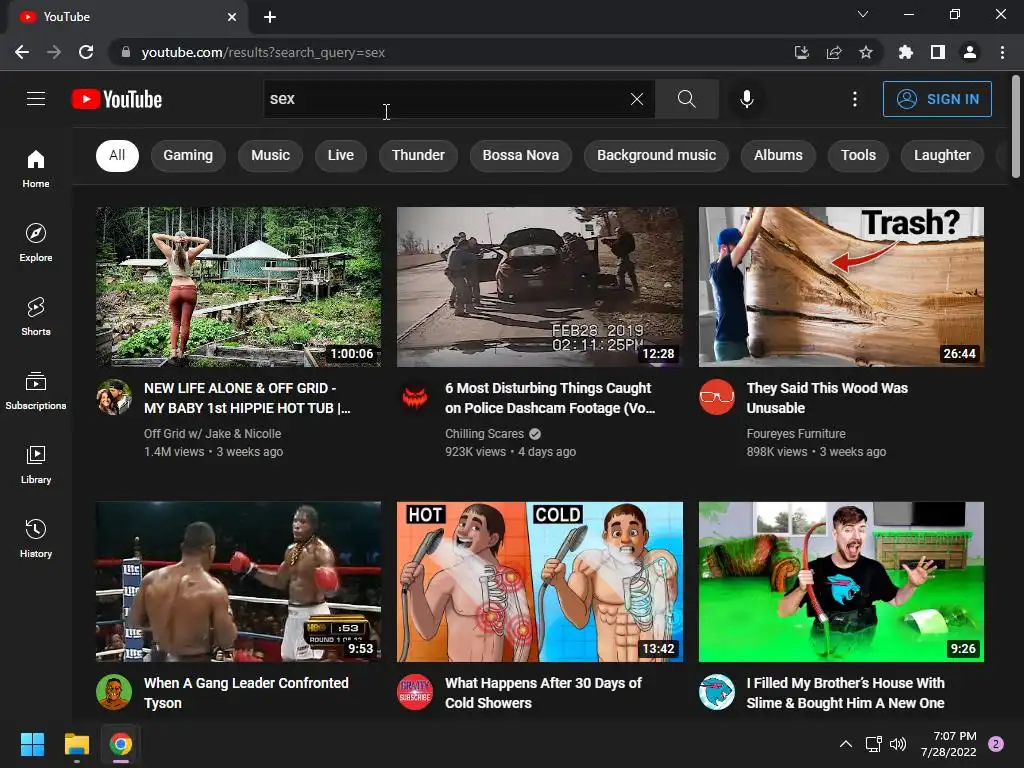Screen dimensions: 1024x768
Task: Select the All filter chip
Action: (x=117, y=155)
